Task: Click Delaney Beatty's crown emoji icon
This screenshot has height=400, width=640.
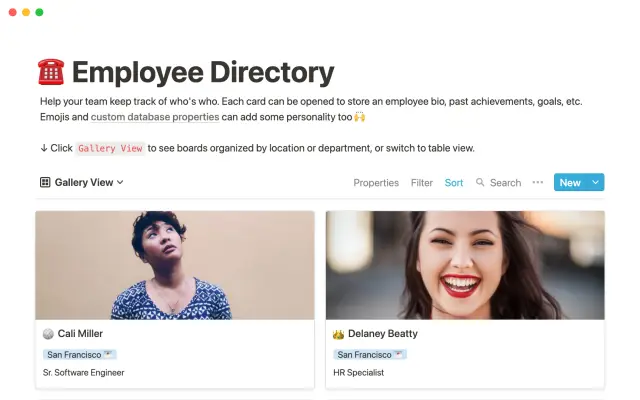Action: pyautogui.click(x=338, y=334)
